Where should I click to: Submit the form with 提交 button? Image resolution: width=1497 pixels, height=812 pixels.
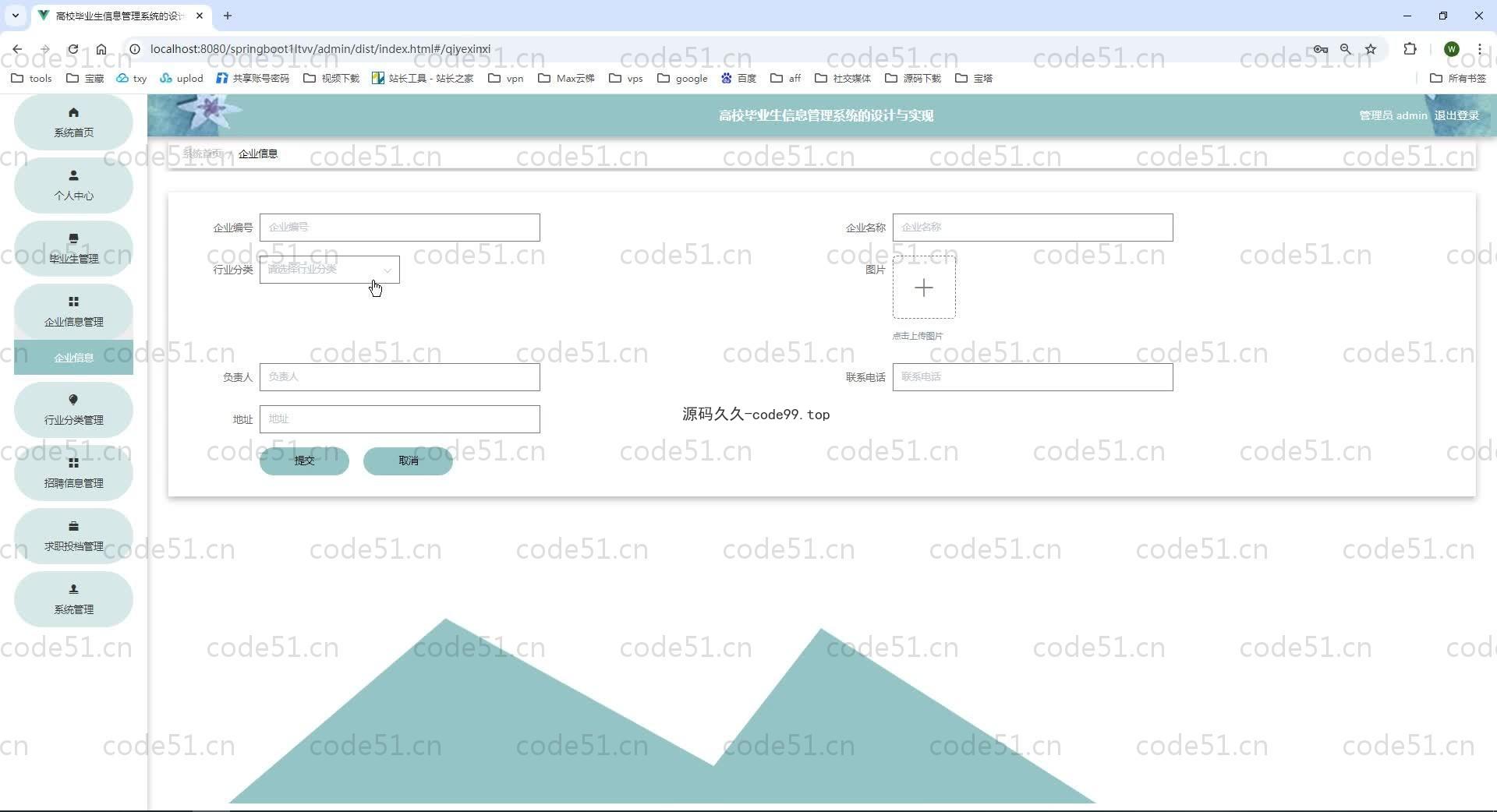[304, 461]
